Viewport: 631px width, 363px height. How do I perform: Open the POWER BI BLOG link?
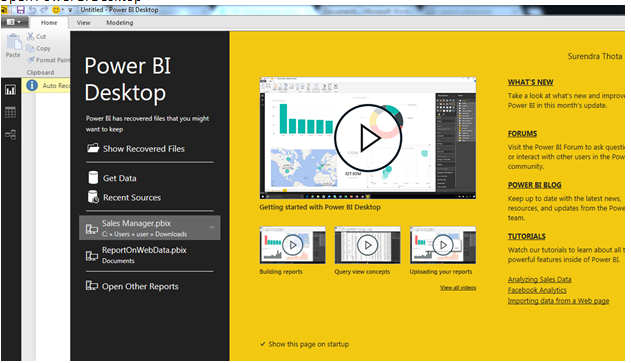tap(534, 185)
